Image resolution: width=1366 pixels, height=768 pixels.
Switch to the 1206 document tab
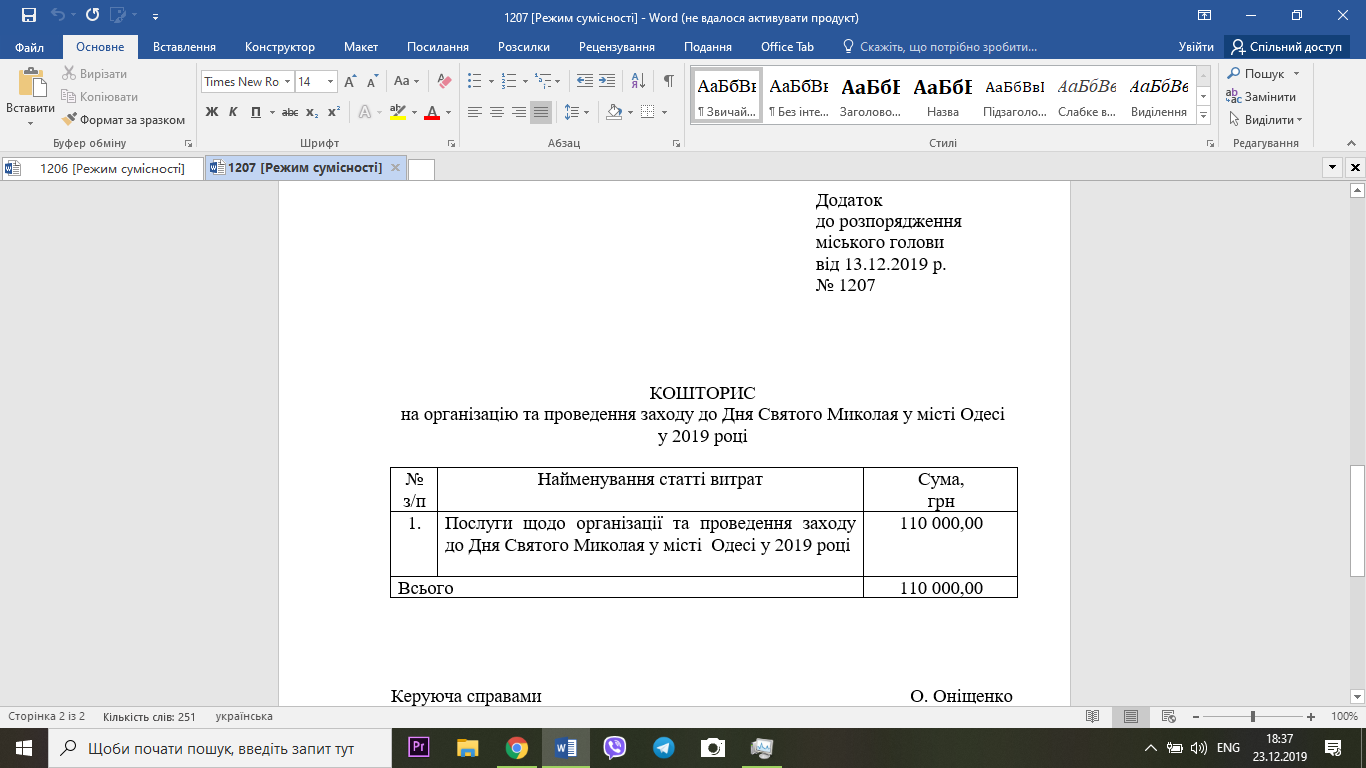click(102, 169)
